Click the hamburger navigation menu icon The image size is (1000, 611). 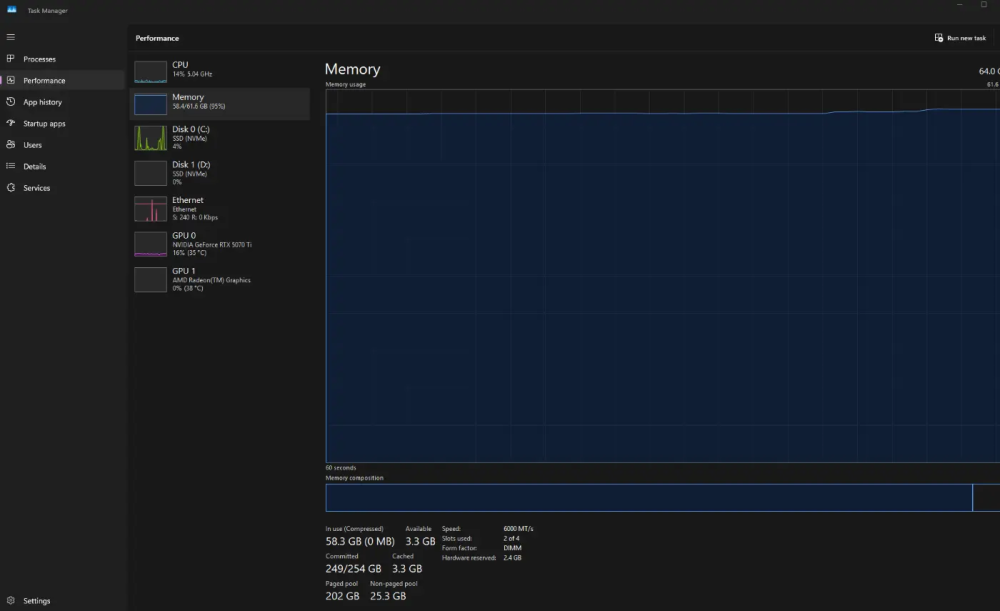tap(11, 37)
